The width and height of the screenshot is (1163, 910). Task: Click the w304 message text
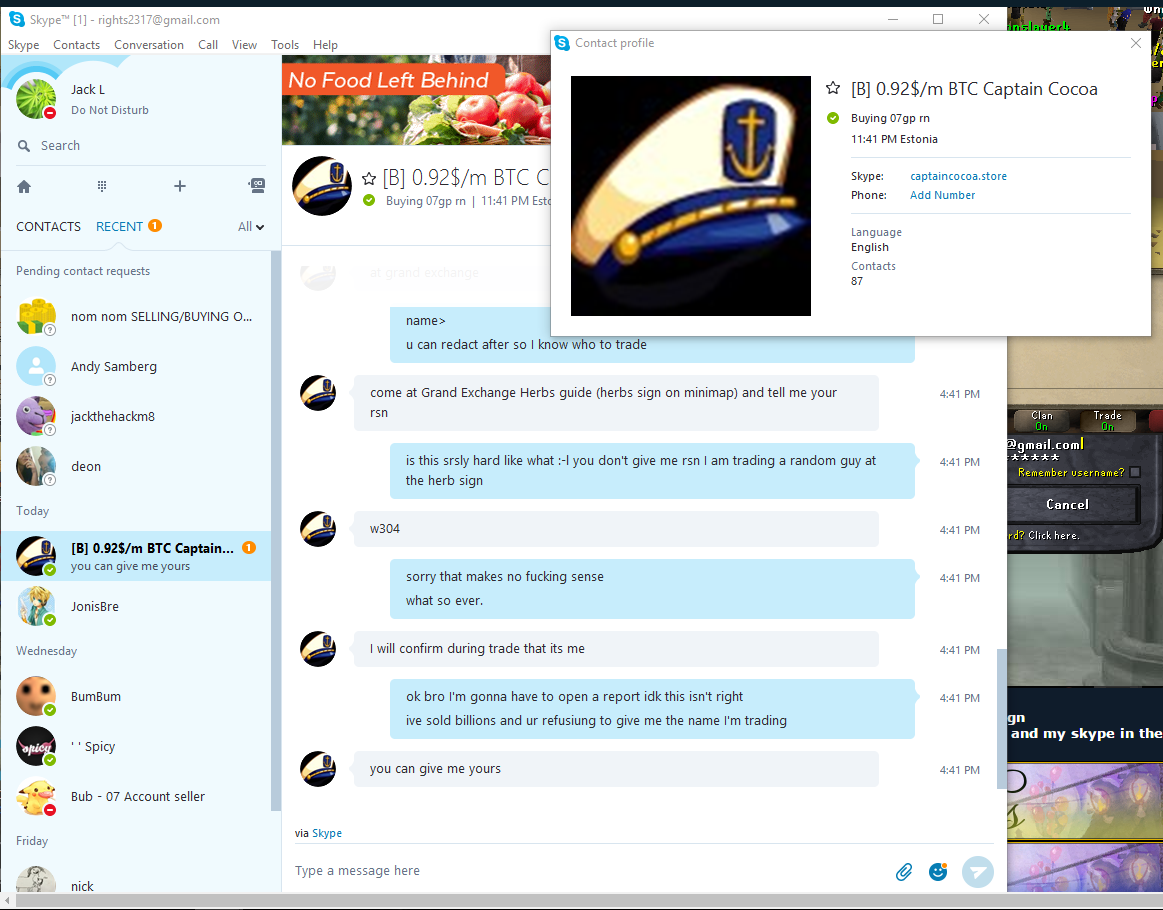pyautogui.click(x=385, y=530)
